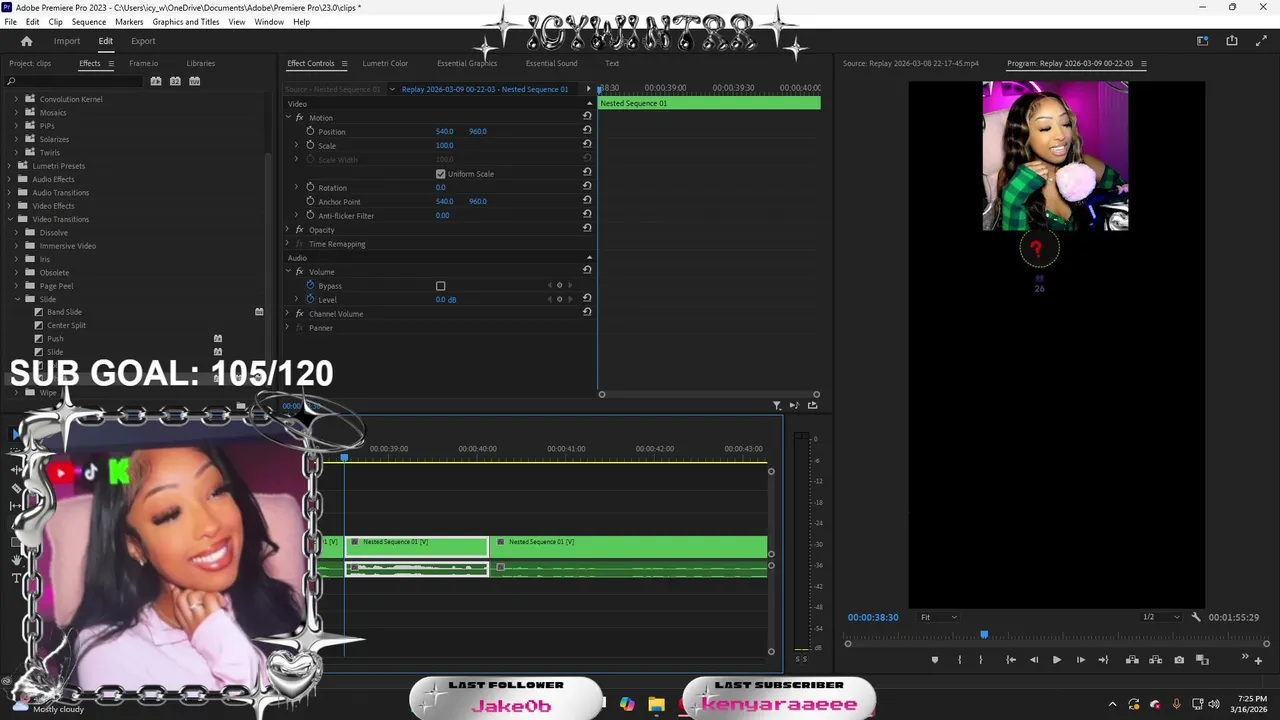Open the Program monitor wrench settings
Viewport: 1280px width, 720px height.
pyautogui.click(x=1196, y=617)
